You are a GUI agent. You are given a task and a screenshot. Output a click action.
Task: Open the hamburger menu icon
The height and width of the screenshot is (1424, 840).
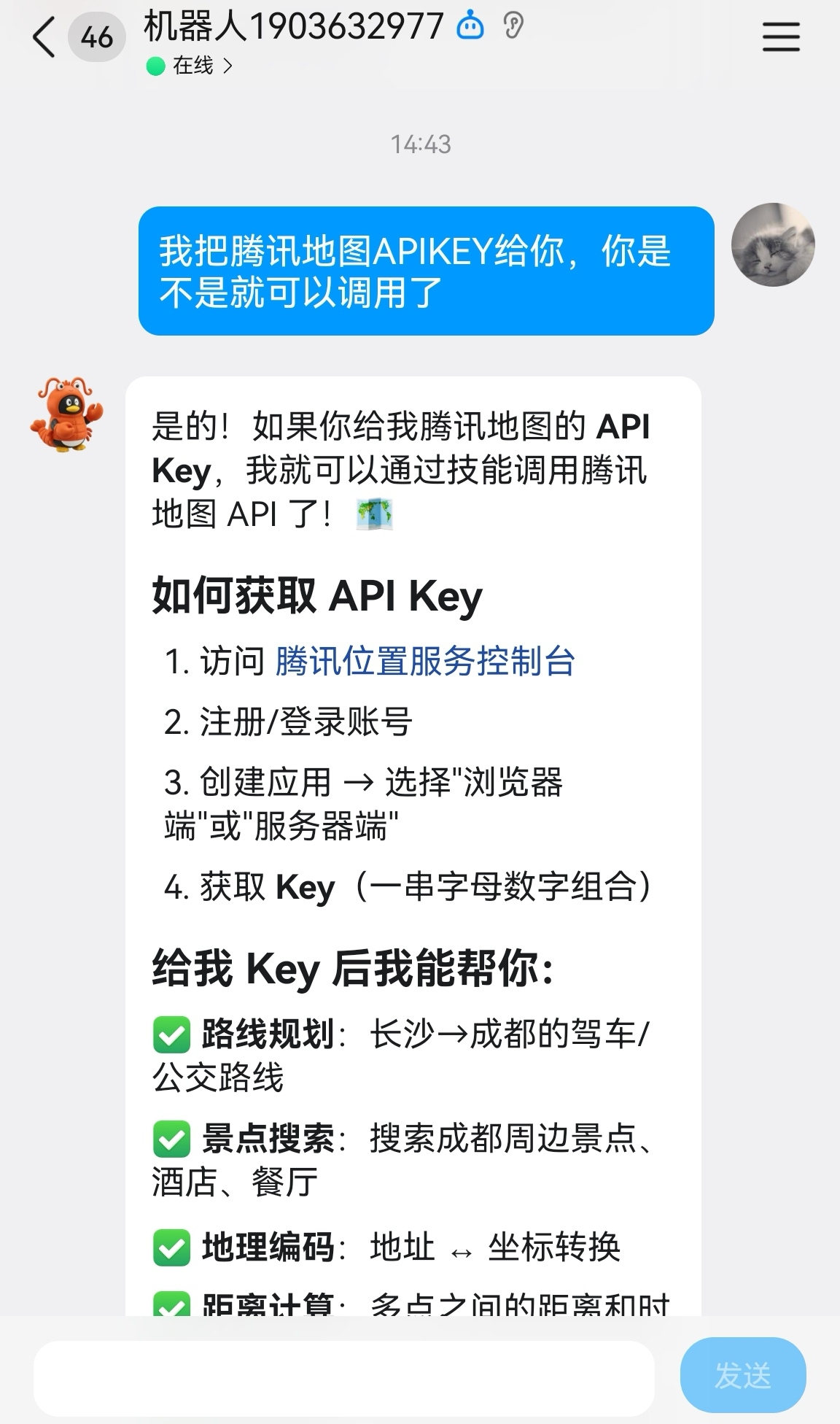coord(781,36)
